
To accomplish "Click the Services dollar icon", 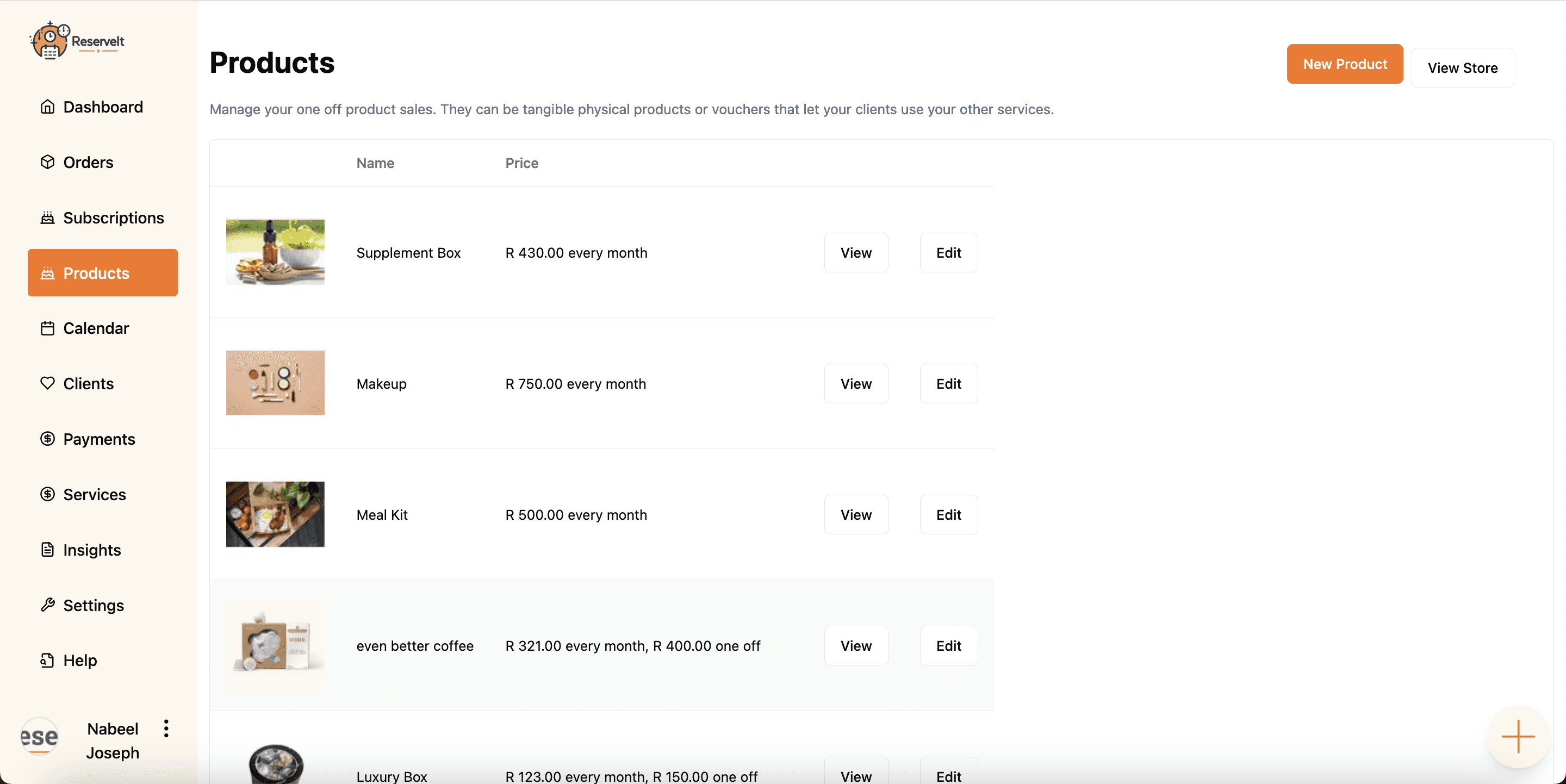I will point(47,494).
